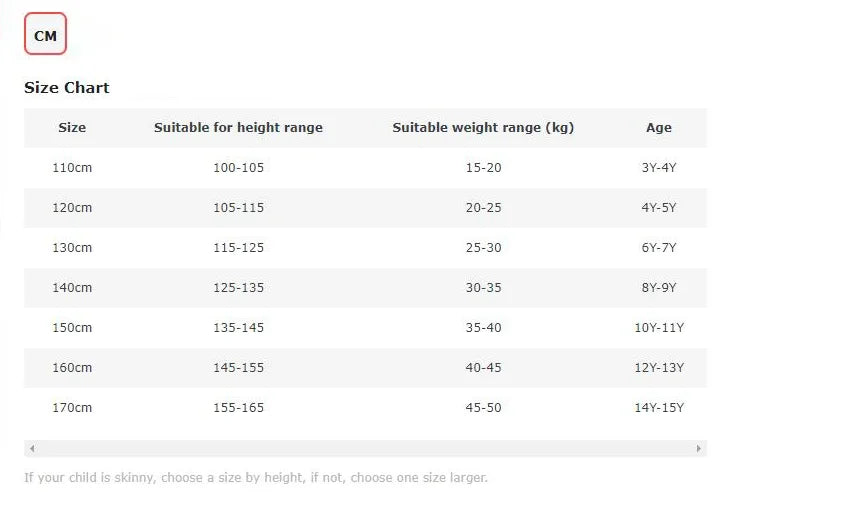
Task: Select the 110cm size cell
Action: (x=72, y=168)
